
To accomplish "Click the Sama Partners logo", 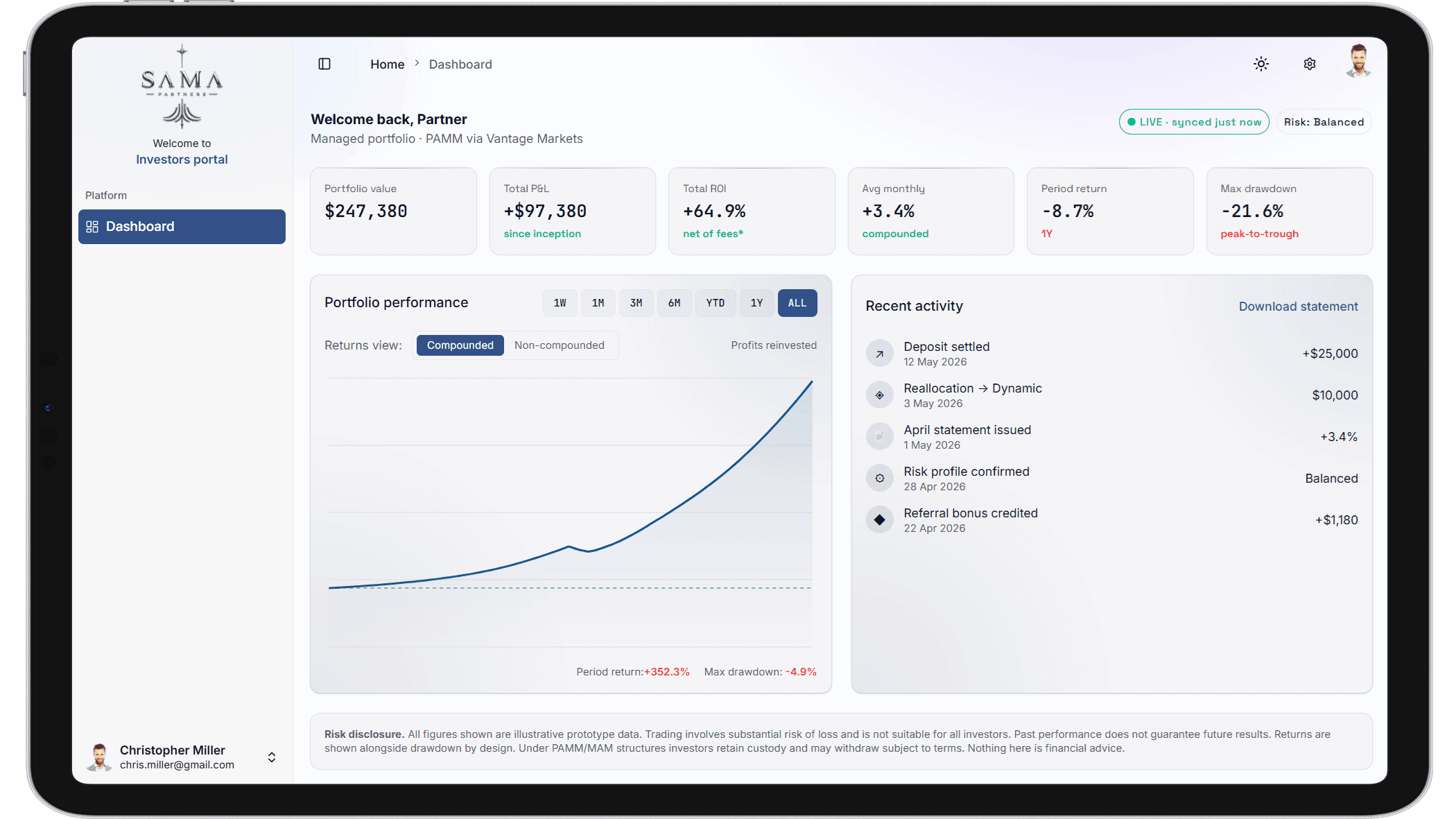I will click(x=182, y=87).
